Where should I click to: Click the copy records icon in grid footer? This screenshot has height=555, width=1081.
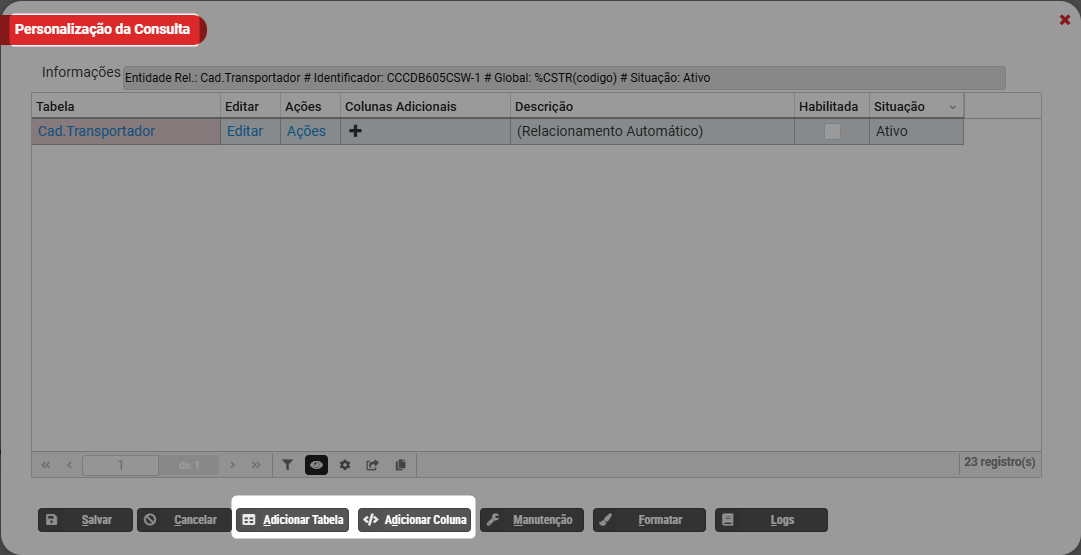pos(401,465)
